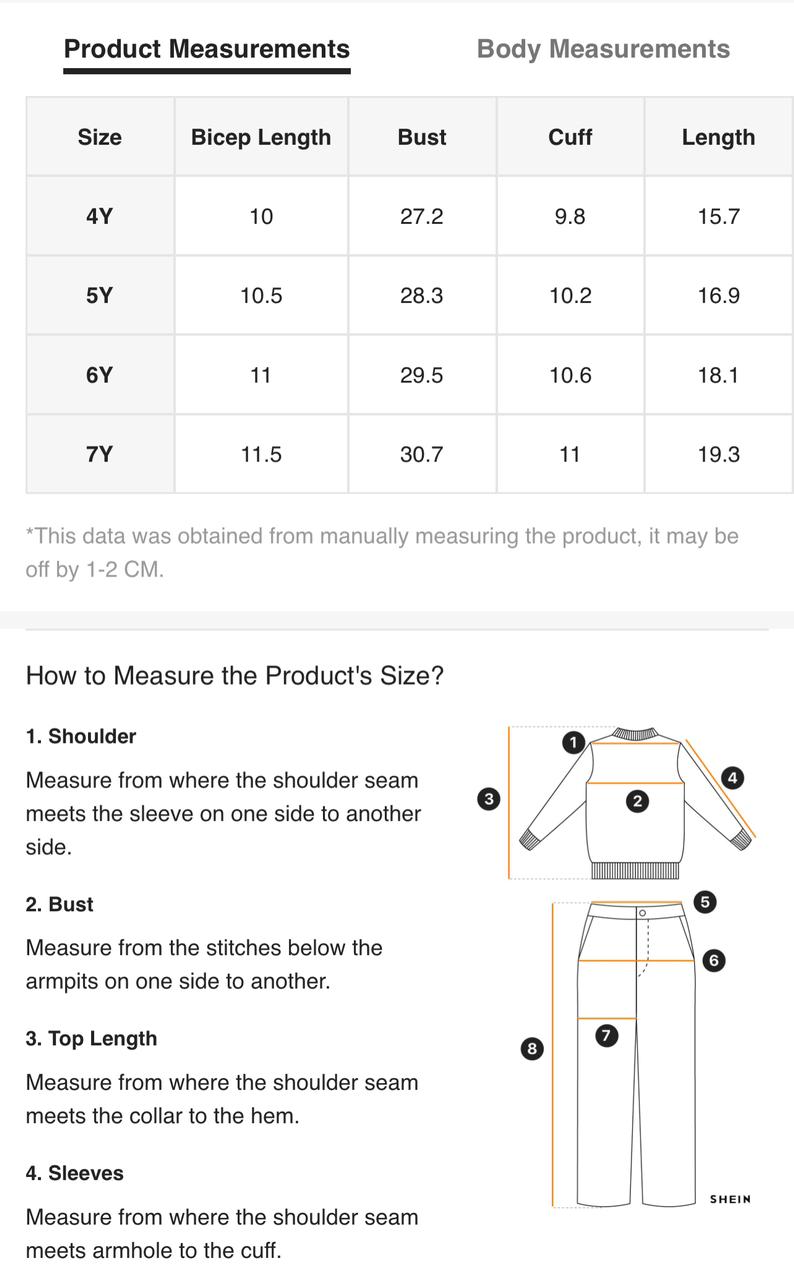Click the number 4 sleeve marker
The height and width of the screenshot is (1280, 794).
click(x=733, y=777)
